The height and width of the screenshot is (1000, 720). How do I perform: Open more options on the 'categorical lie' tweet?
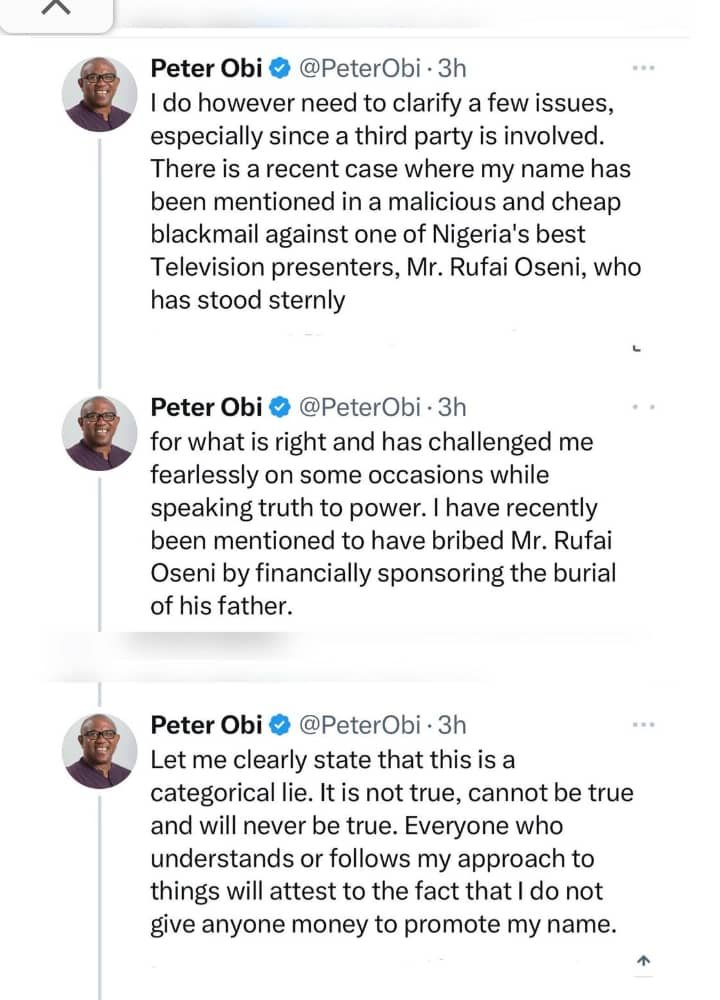pos(644,725)
